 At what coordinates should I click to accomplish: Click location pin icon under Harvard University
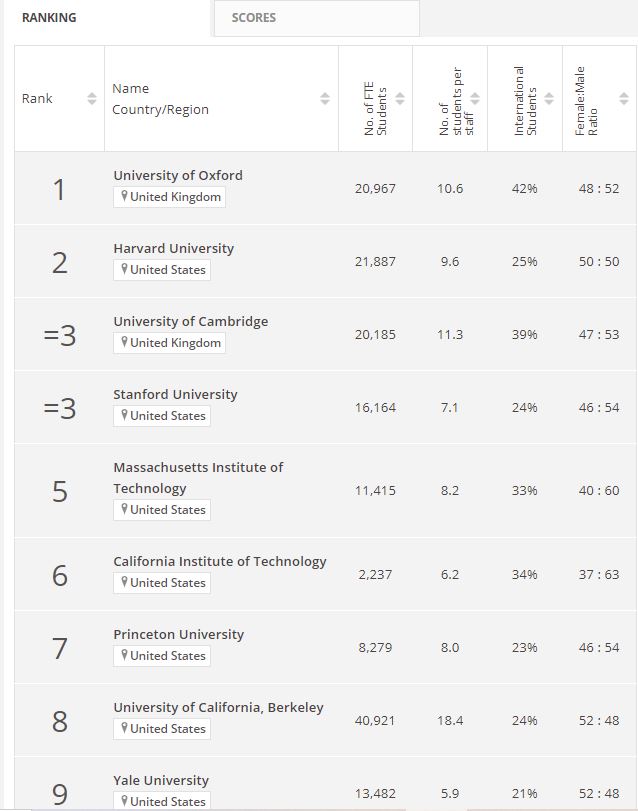(x=124, y=270)
